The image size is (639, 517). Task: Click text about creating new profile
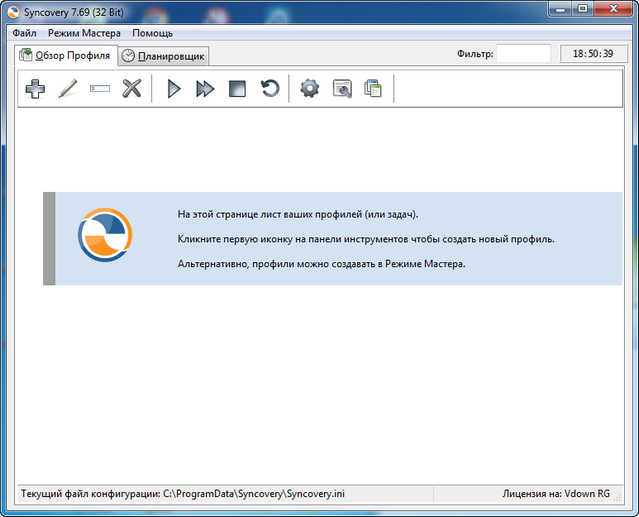point(366,239)
